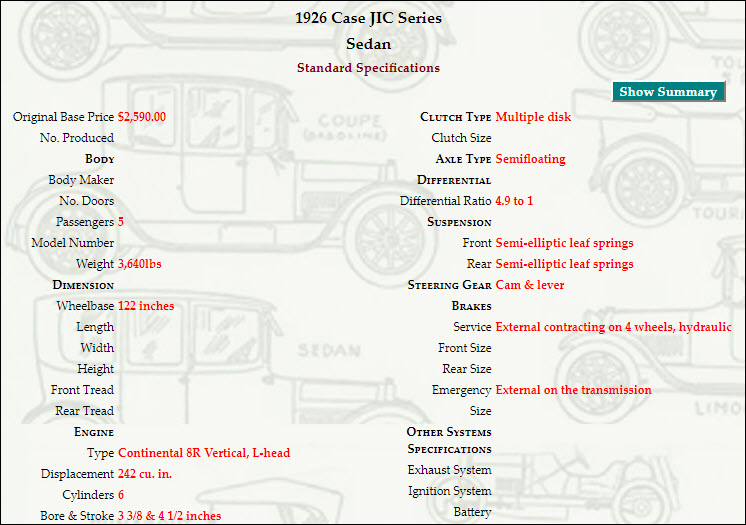
Task: Click the 'Suspension' section heading
Action: (x=459, y=222)
